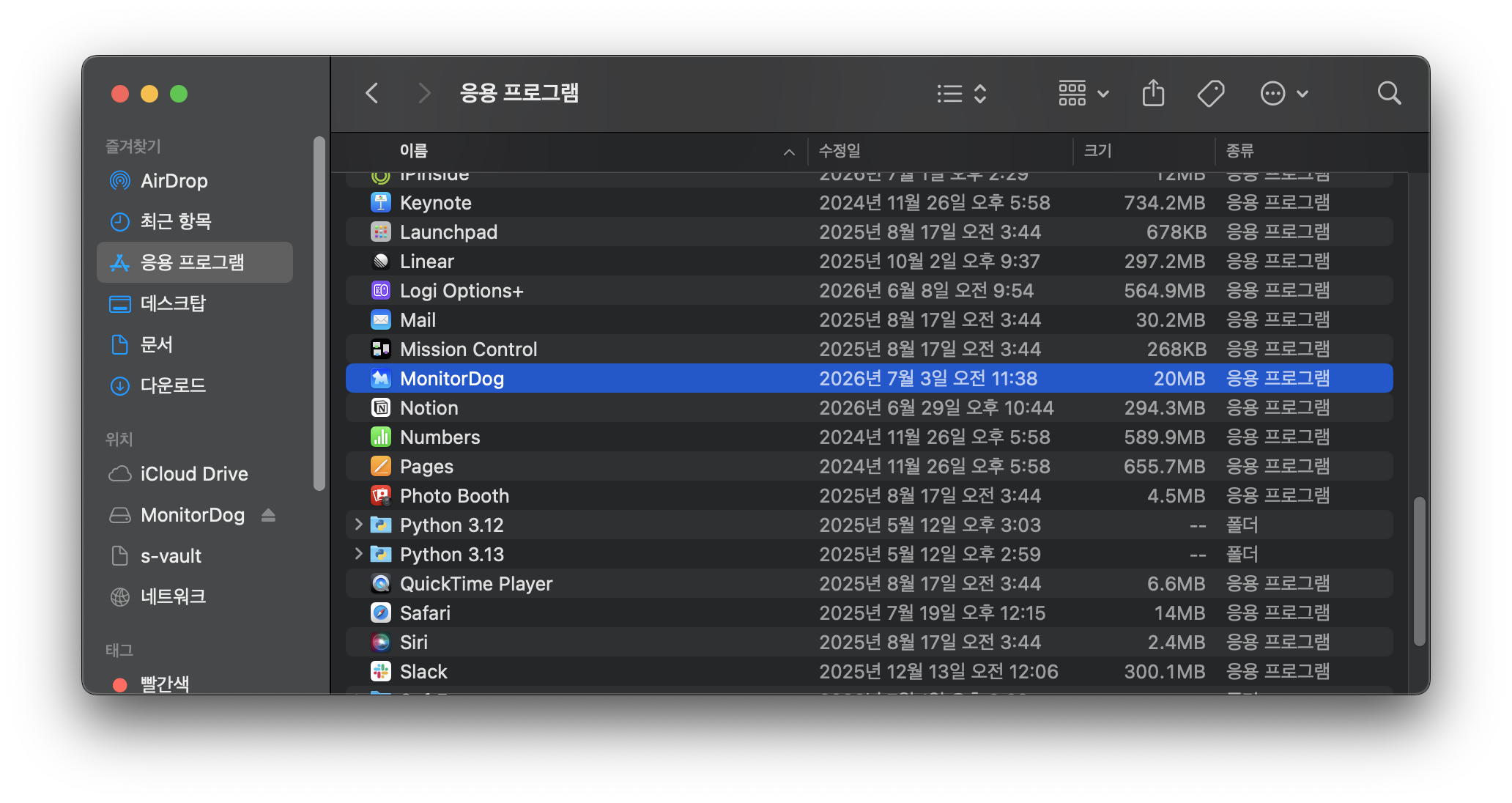Click the Share toolbar icon
Image resolution: width=1512 pixels, height=803 pixels.
[1153, 93]
